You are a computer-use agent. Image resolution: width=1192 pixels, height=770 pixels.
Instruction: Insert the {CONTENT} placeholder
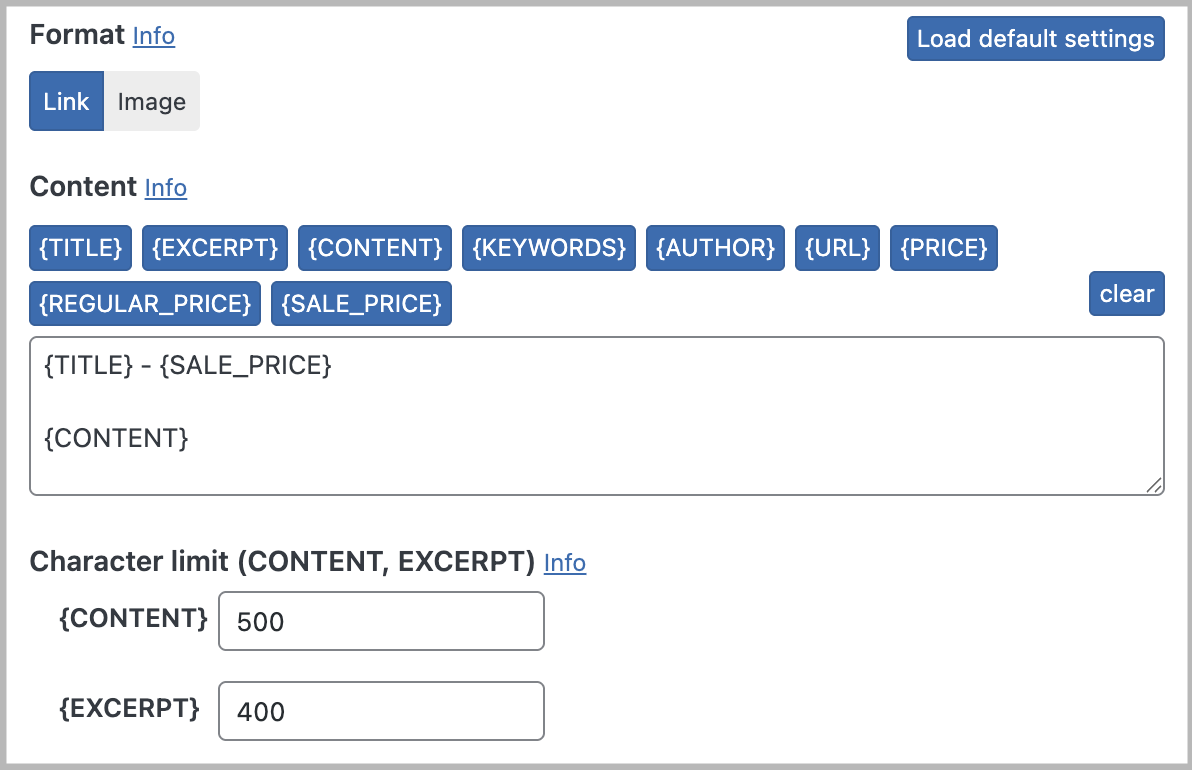click(374, 248)
